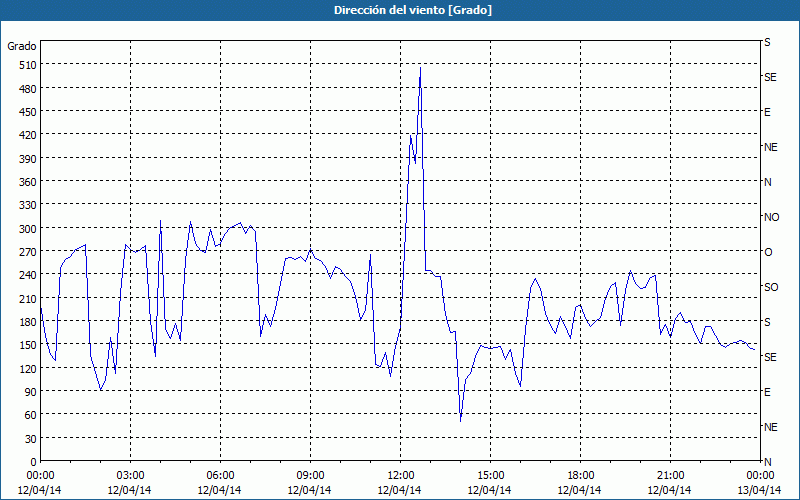This screenshot has width=800, height=500.
Task: Select the 480 value on the y-axis
Action: [x=28, y=88]
